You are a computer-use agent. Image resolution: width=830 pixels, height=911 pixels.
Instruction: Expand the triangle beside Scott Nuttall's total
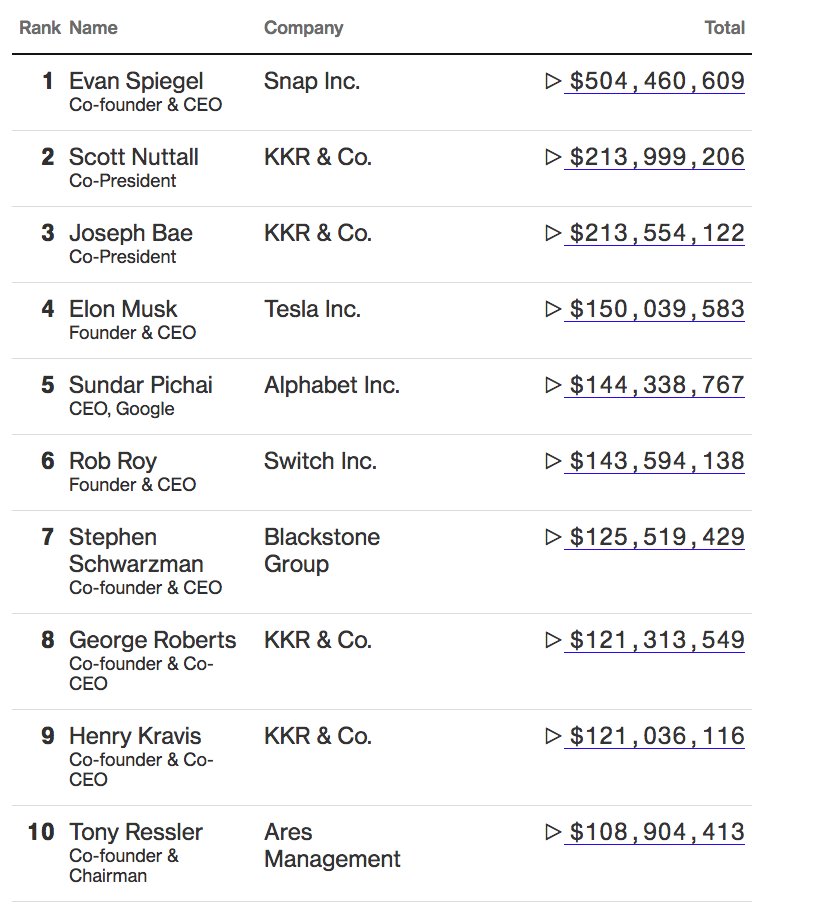coord(553,157)
